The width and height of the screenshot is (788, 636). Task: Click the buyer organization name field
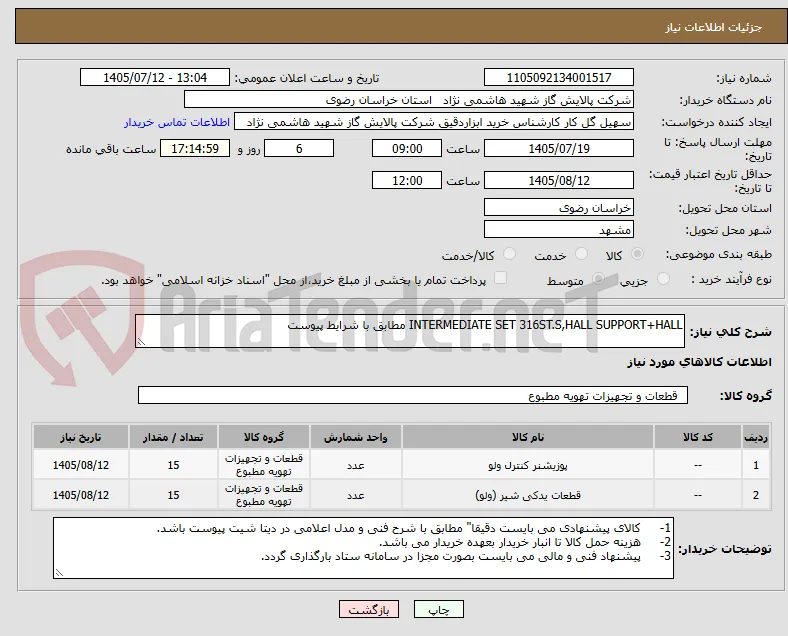409,99
